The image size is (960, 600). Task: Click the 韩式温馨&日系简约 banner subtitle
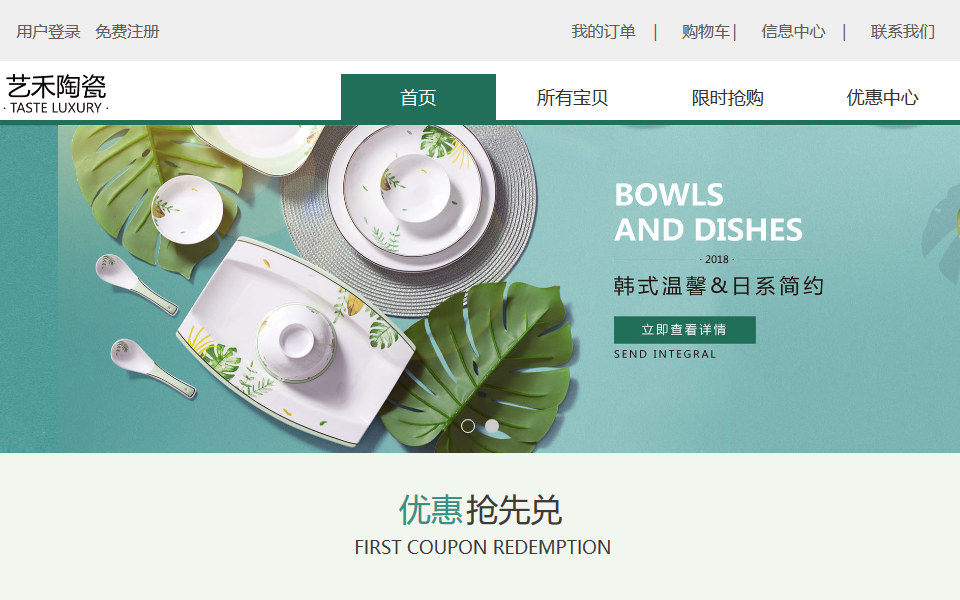coord(719,286)
